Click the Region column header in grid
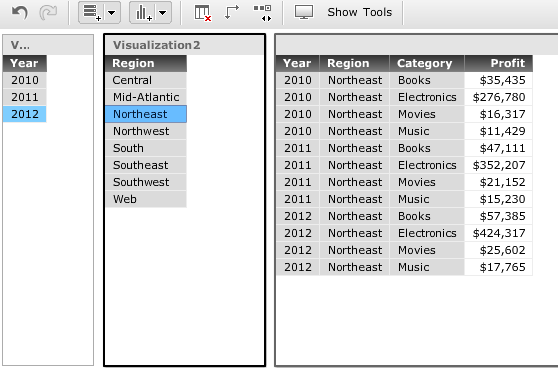 coord(354,63)
